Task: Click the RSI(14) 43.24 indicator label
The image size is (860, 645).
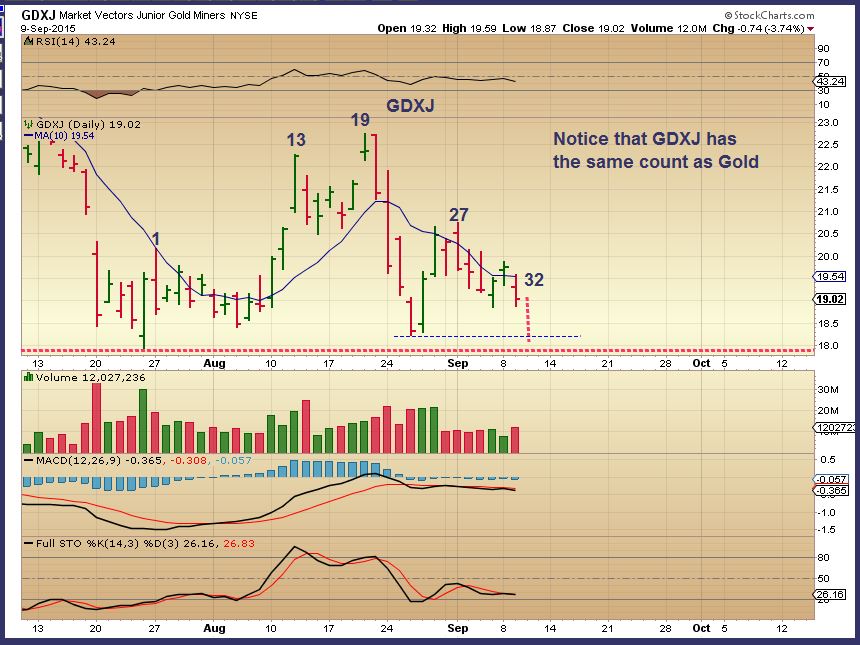Action: coord(76,42)
